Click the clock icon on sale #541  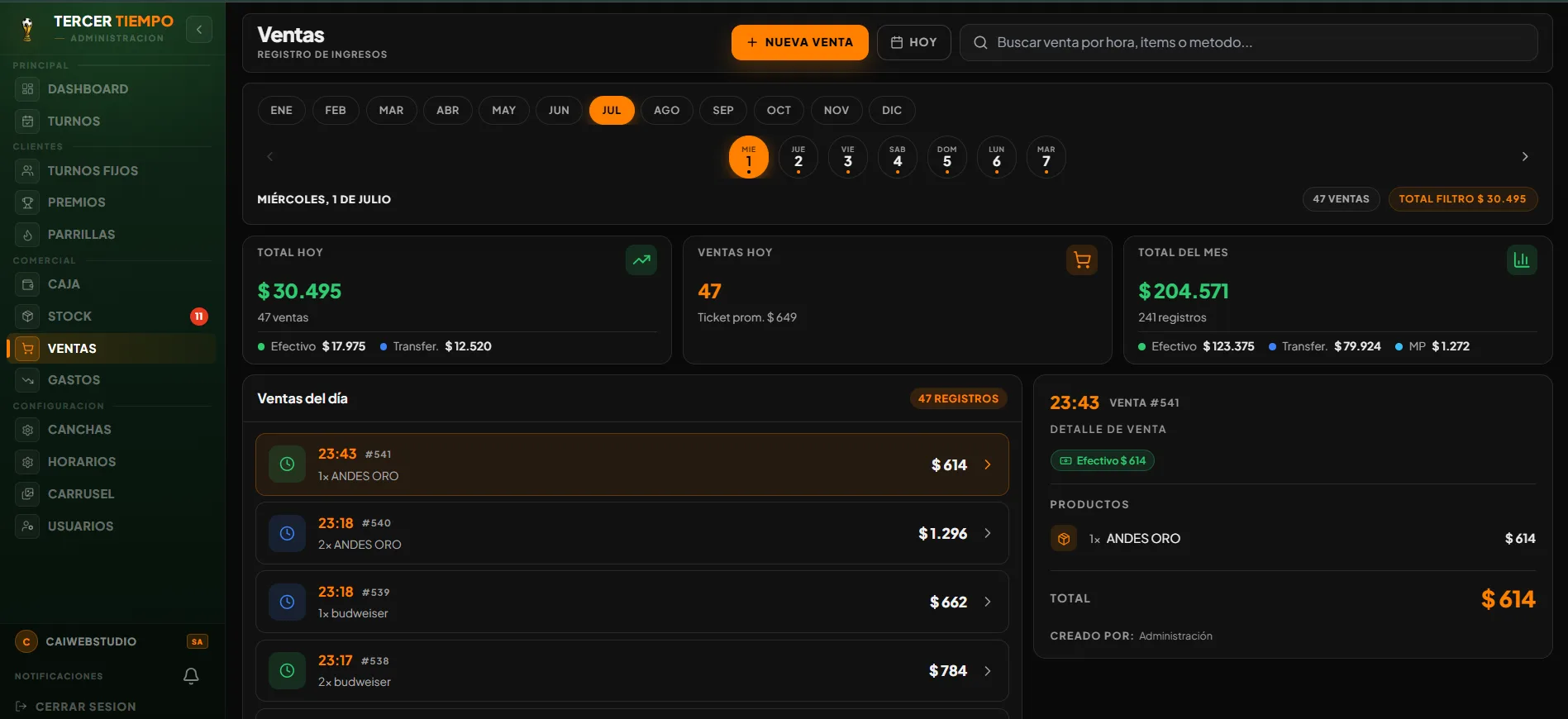(287, 464)
